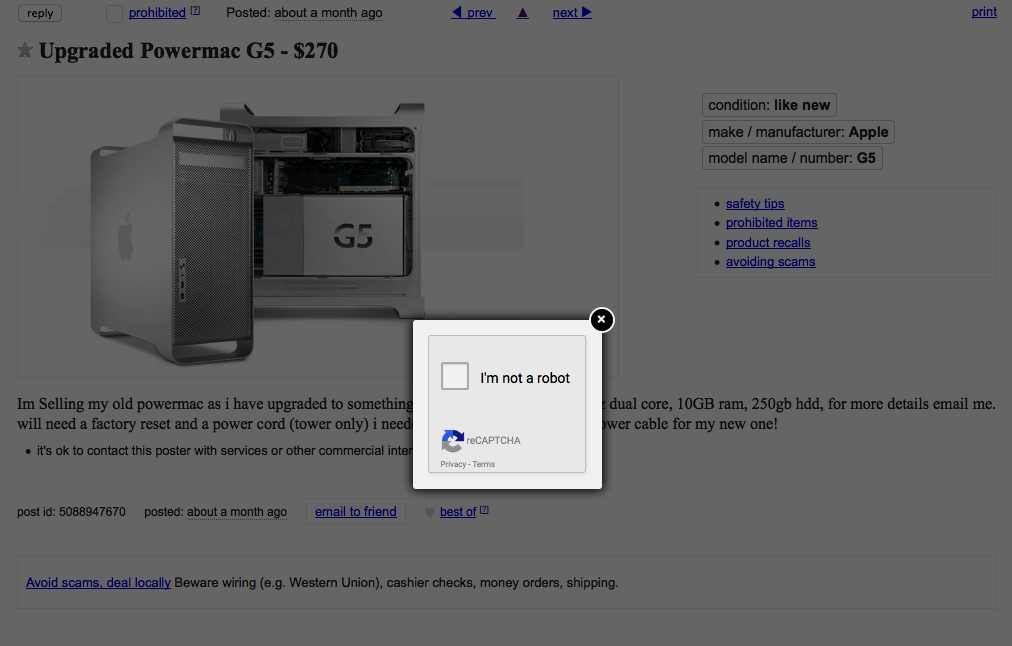Click the post id 5088947670 text
Image resolution: width=1012 pixels, height=646 pixels.
tap(72, 512)
